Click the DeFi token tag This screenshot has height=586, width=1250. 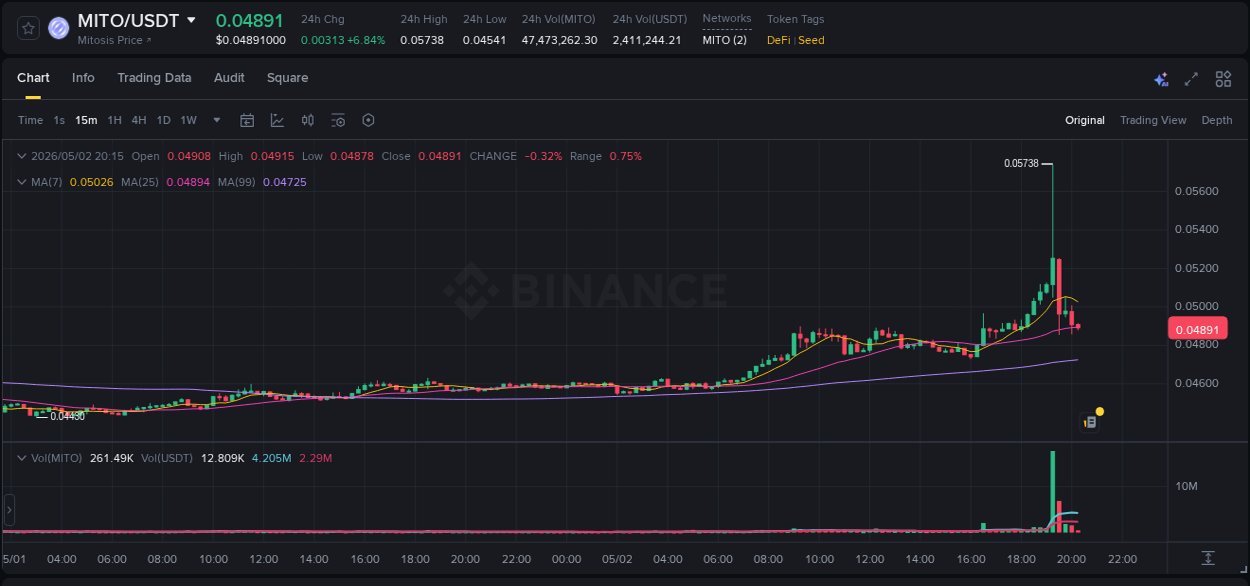point(778,40)
